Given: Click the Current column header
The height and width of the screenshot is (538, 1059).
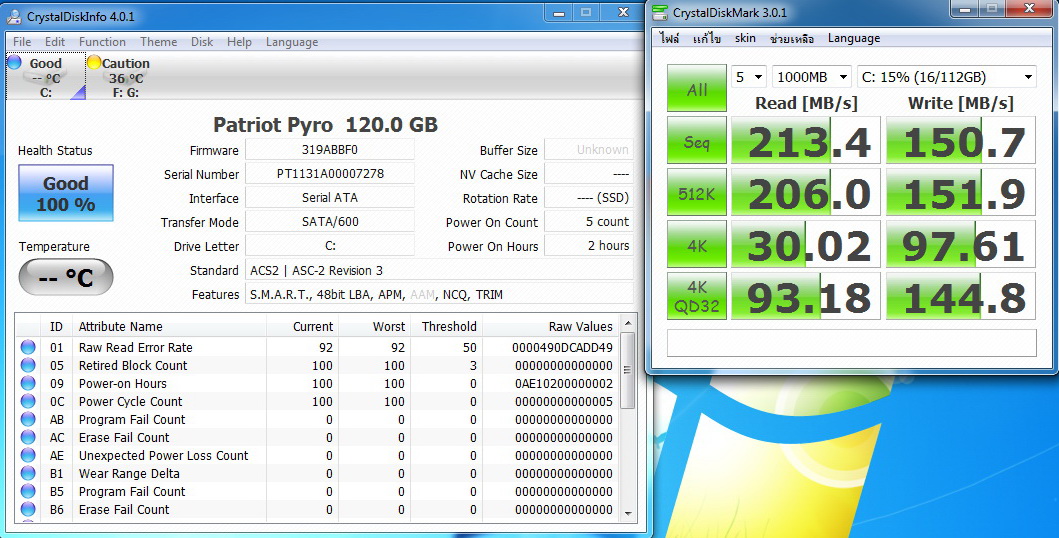Looking at the screenshot, I should 303,327.
